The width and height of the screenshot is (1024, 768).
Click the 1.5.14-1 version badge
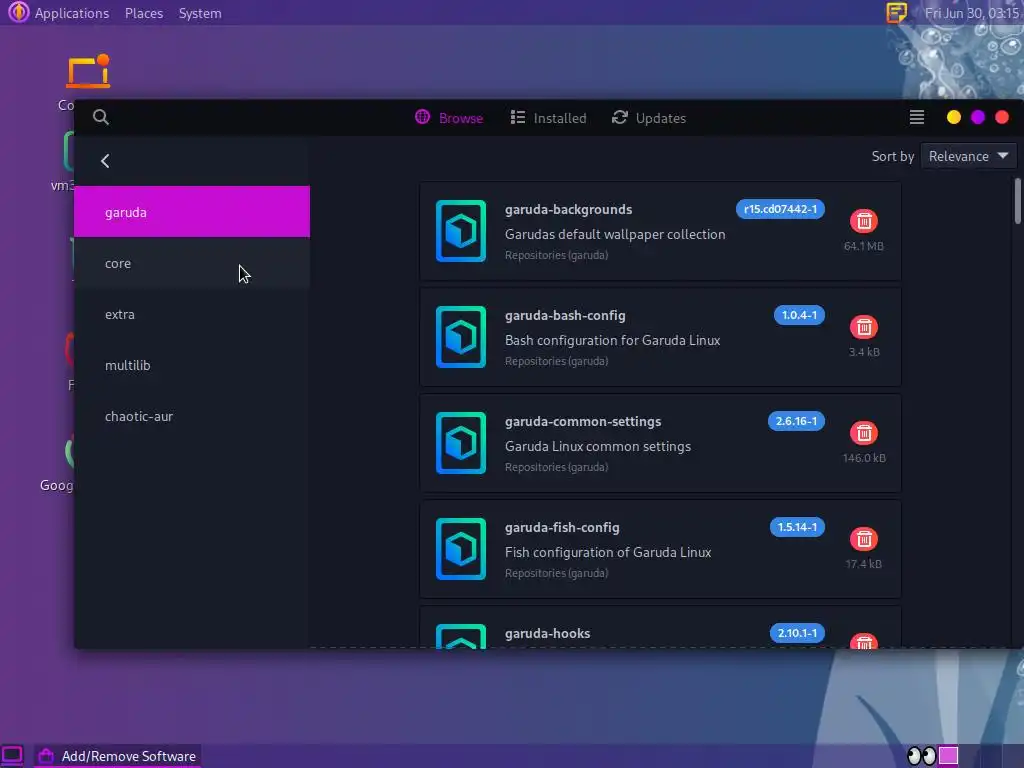point(797,526)
